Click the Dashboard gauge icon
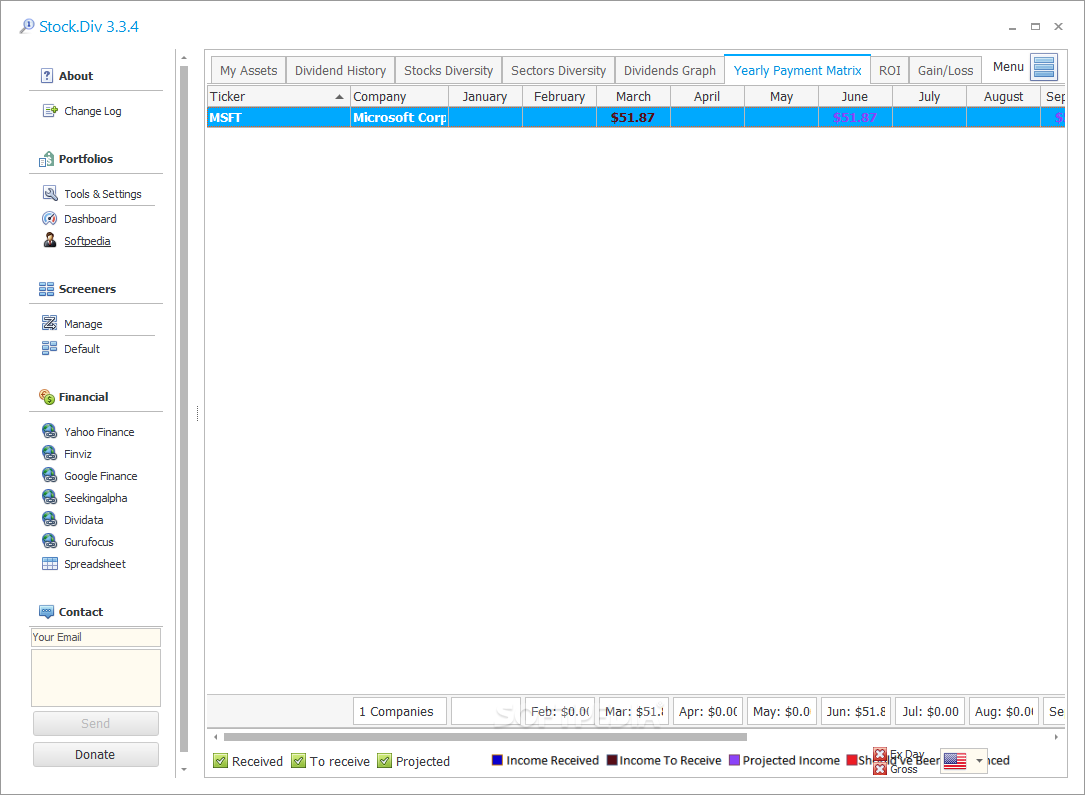 50,219
